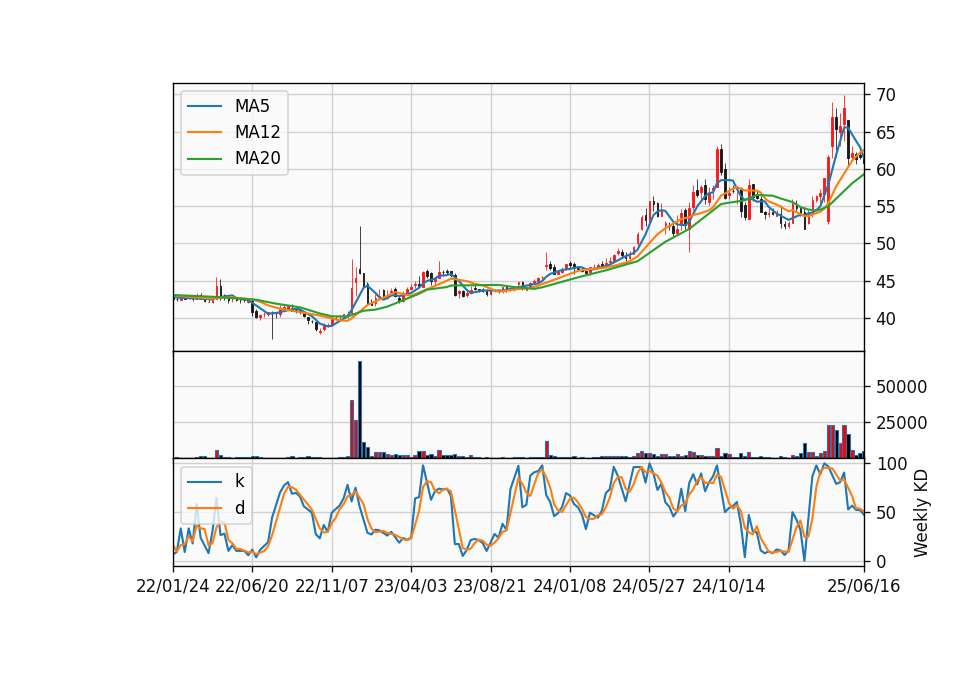Click the volume axis label 25000
The width and height of the screenshot is (960, 690).
901,422
